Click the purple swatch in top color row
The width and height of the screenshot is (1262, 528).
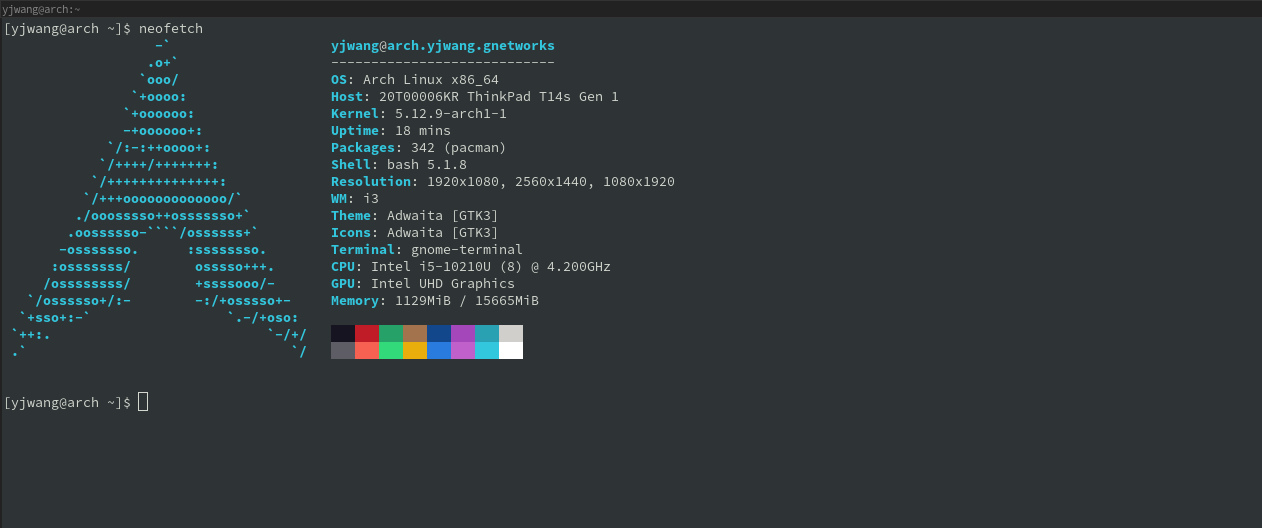463,334
